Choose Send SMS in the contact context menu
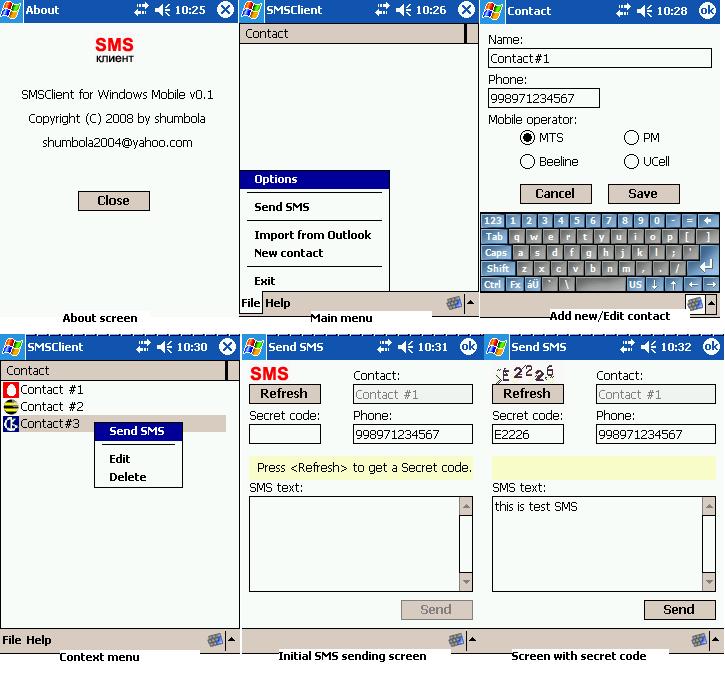The image size is (725, 674). [138, 431]
